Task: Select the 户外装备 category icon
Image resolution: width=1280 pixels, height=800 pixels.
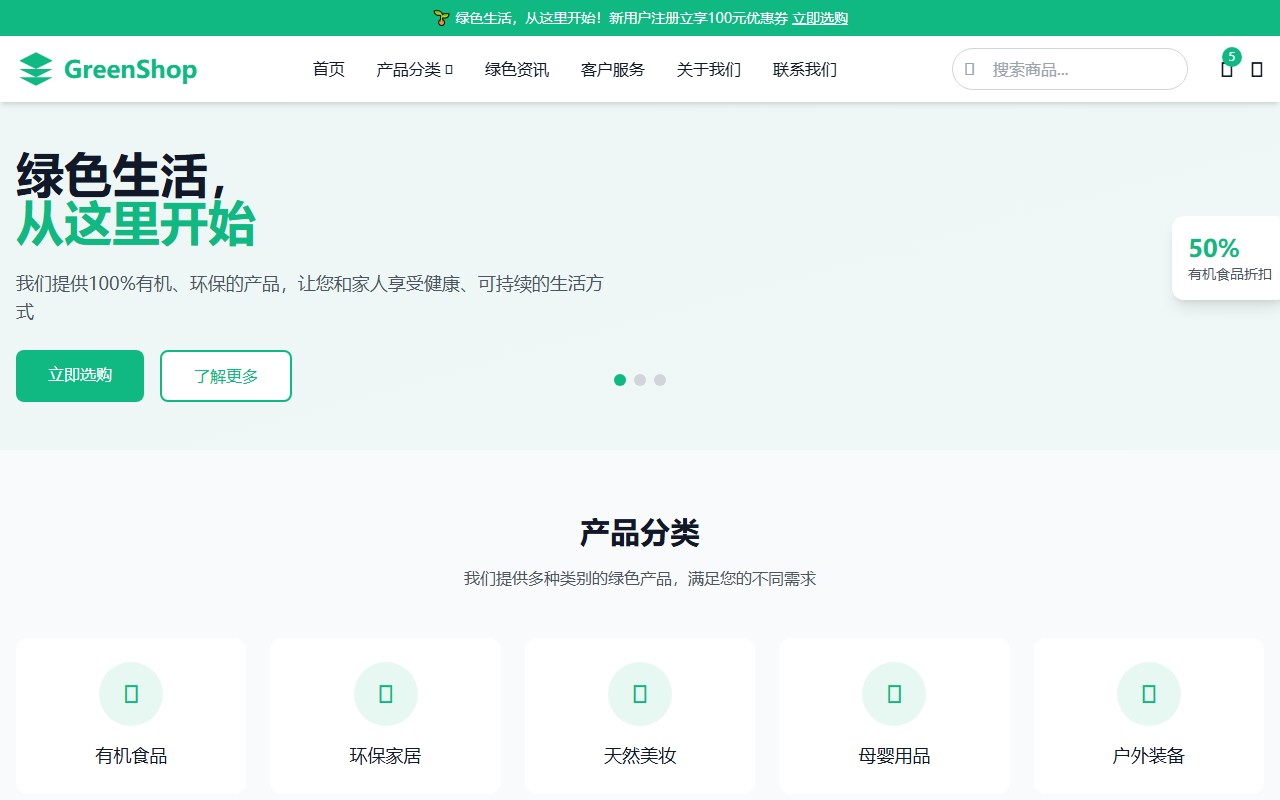Action: tap(1148, 693)
